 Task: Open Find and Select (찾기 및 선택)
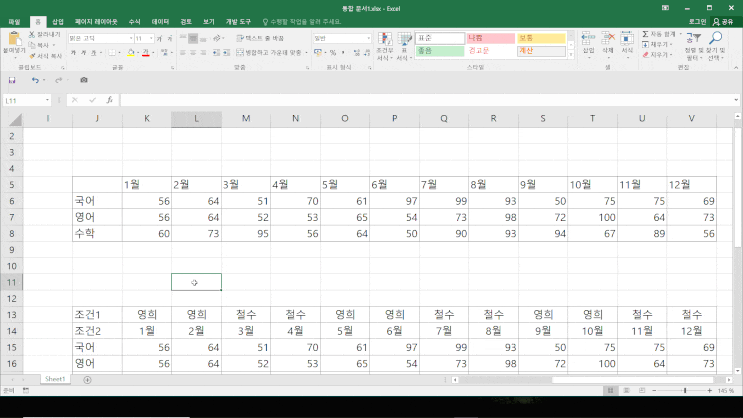(716, 46)
